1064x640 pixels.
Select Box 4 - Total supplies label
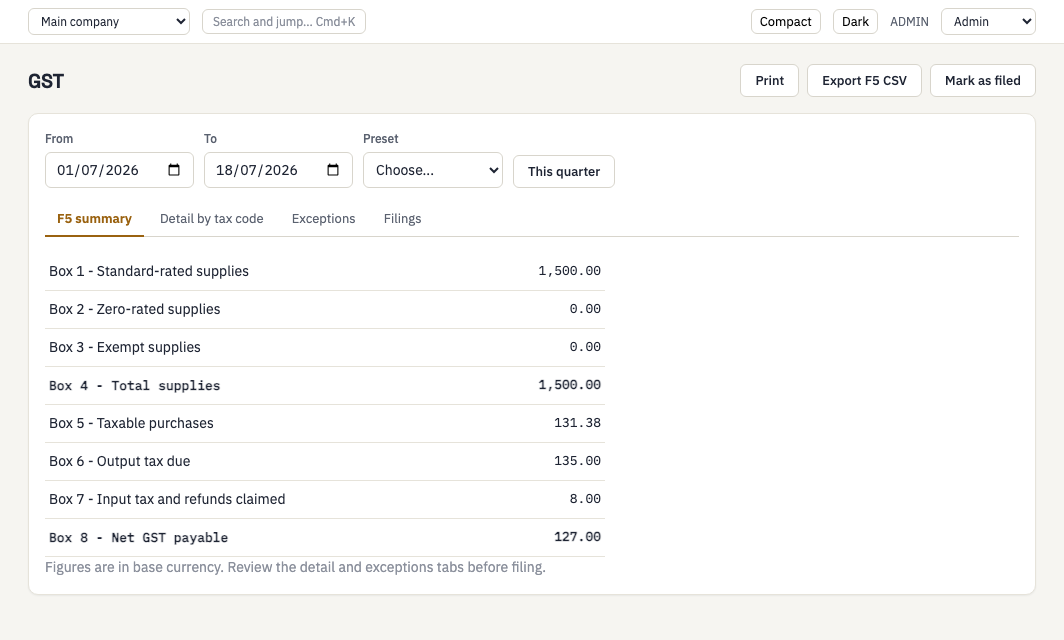[134, 385]
